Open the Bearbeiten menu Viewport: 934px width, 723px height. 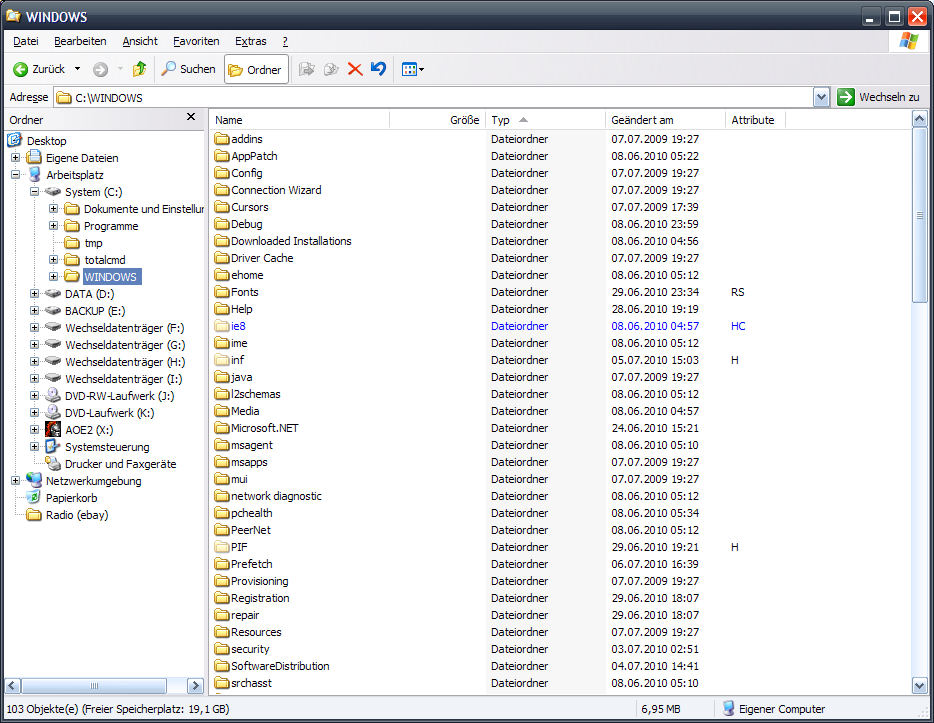click(80, 41)
